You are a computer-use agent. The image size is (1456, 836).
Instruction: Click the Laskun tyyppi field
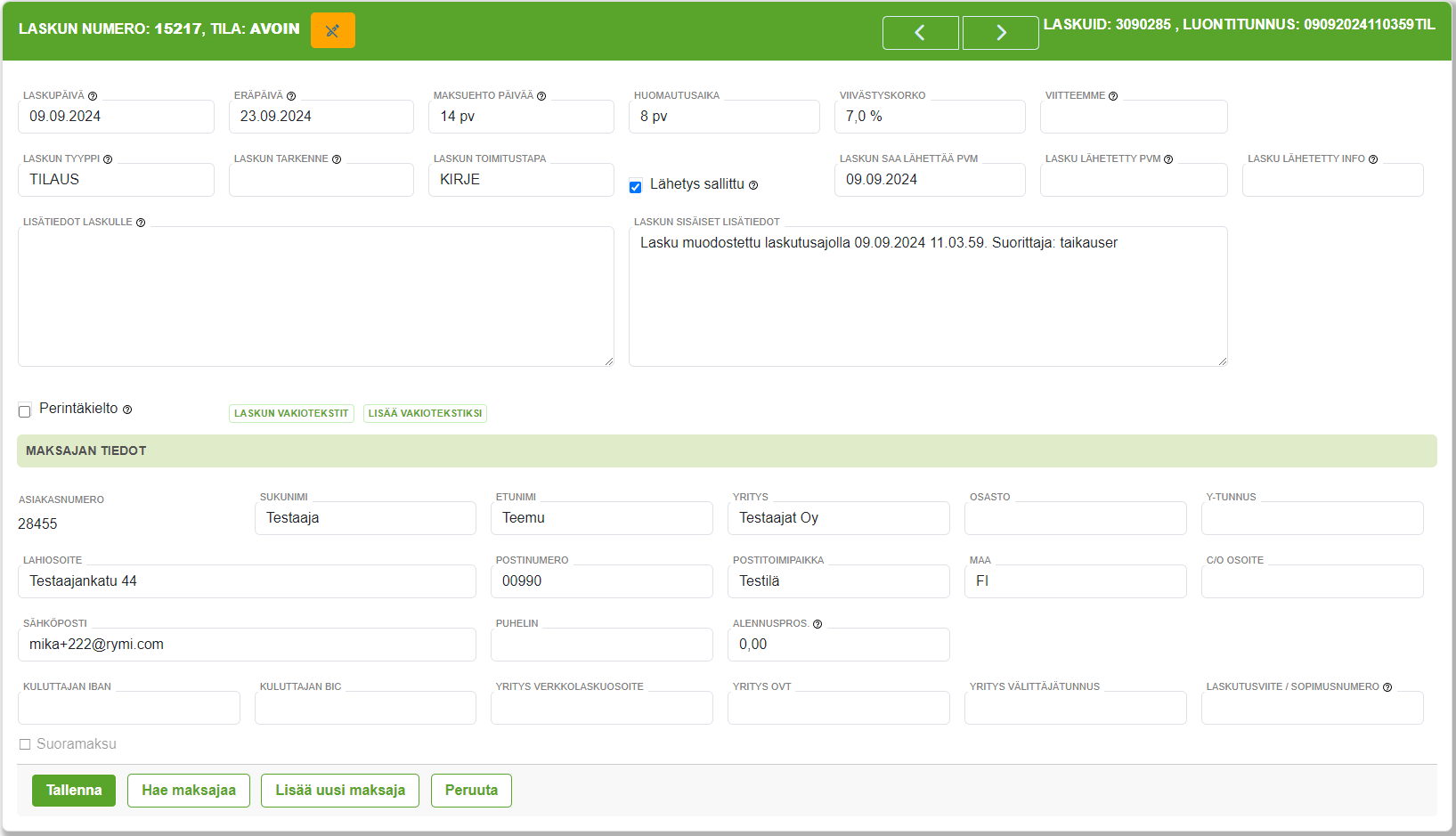pos(116,180)
